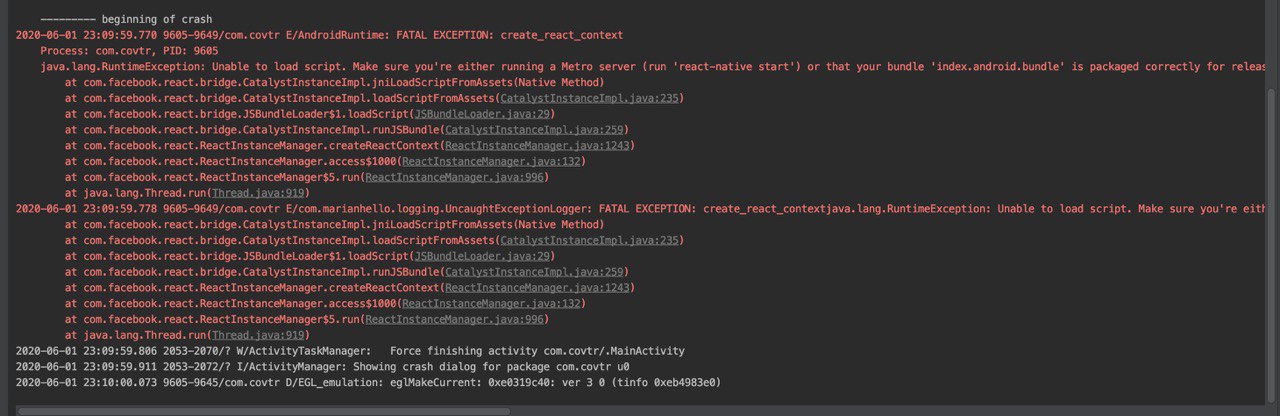Image resolution: width=1280 pixels, height=416 pixels.
Task: Open Thread.java:919 link under AndroidRuntime exception
Action: tap(258, 193)
